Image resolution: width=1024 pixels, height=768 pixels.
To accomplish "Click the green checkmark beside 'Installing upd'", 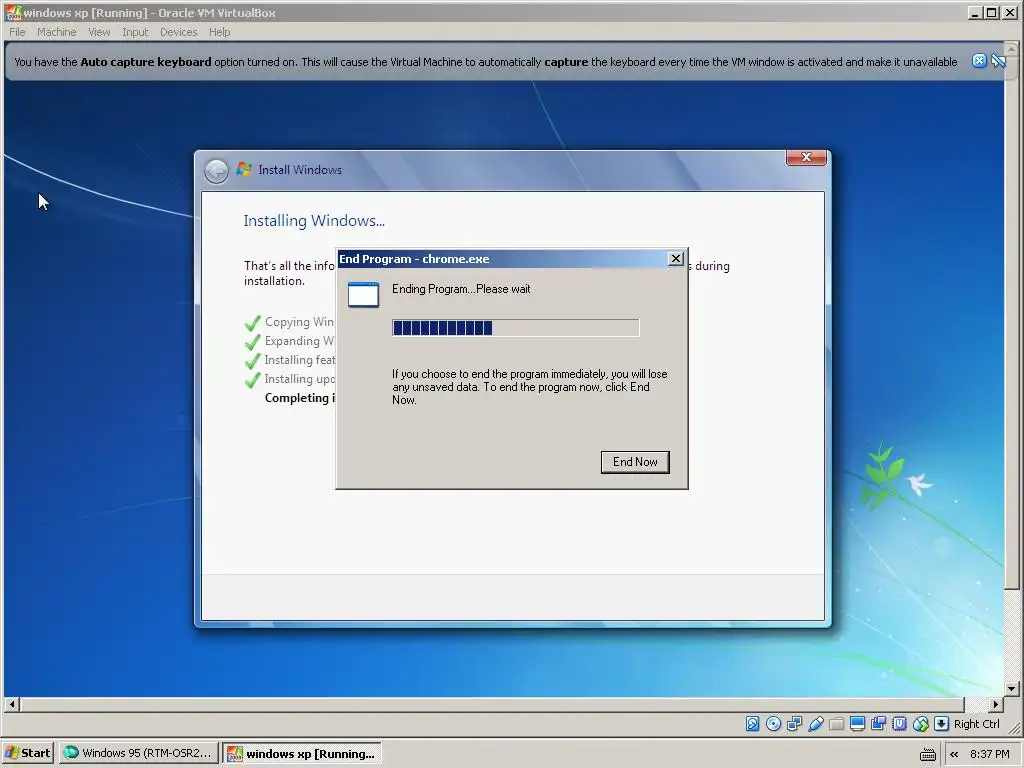I will [x=253, y=380].
